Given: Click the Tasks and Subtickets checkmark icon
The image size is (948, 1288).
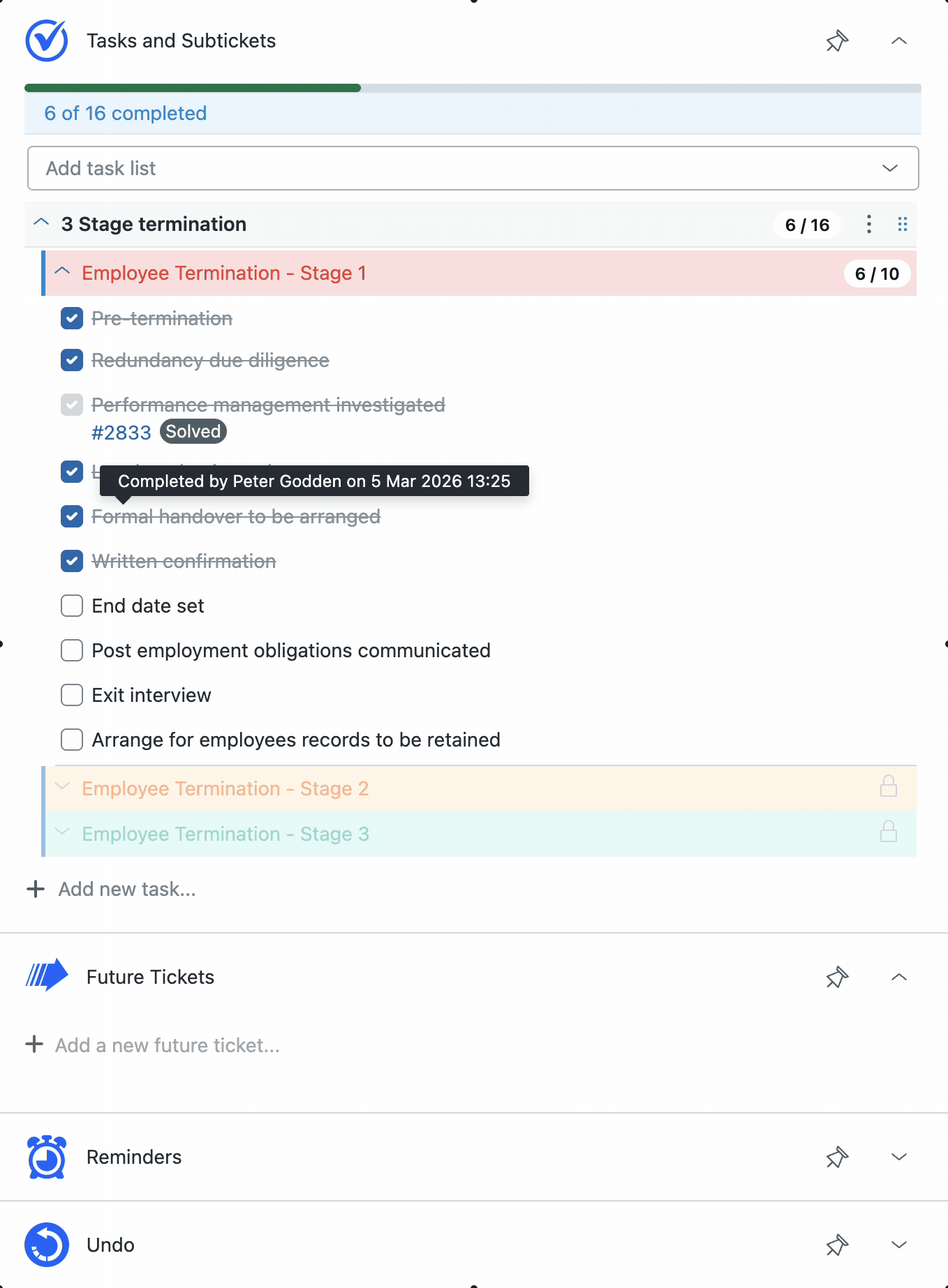Looking at the screenshot, I should point(46,40).
